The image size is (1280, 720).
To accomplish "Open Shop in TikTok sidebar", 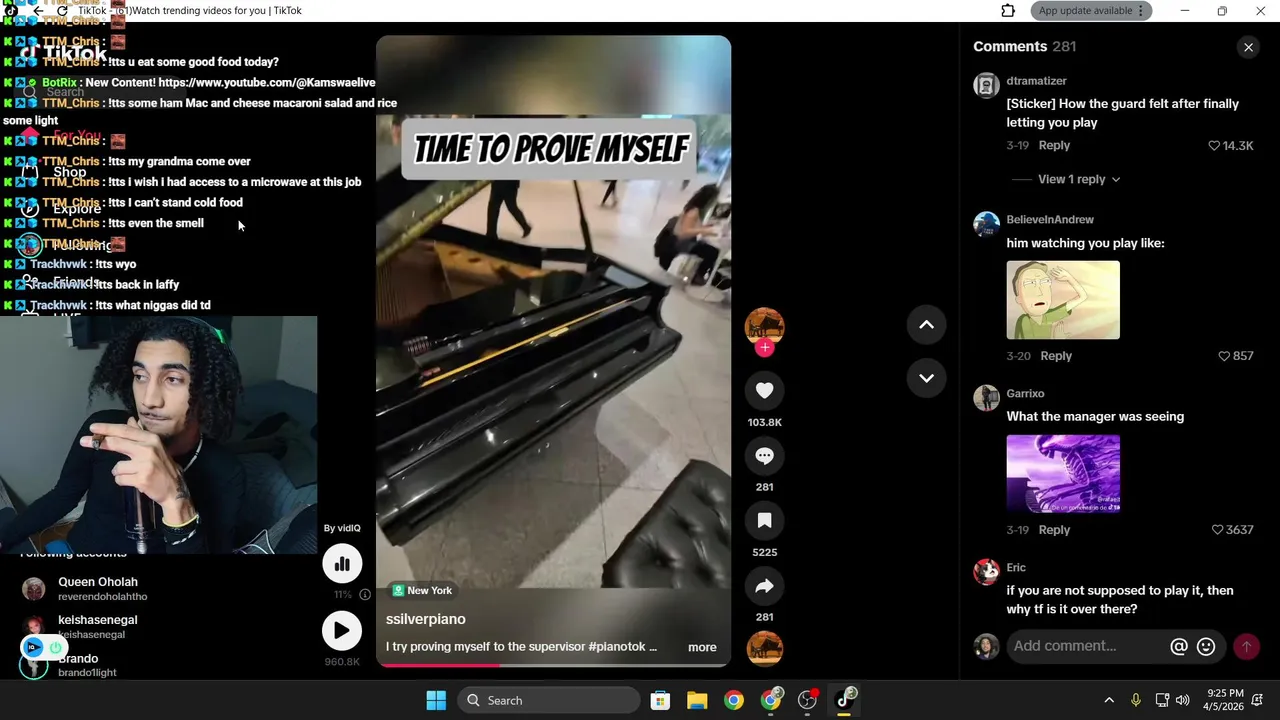I will (x=69, y=172).
